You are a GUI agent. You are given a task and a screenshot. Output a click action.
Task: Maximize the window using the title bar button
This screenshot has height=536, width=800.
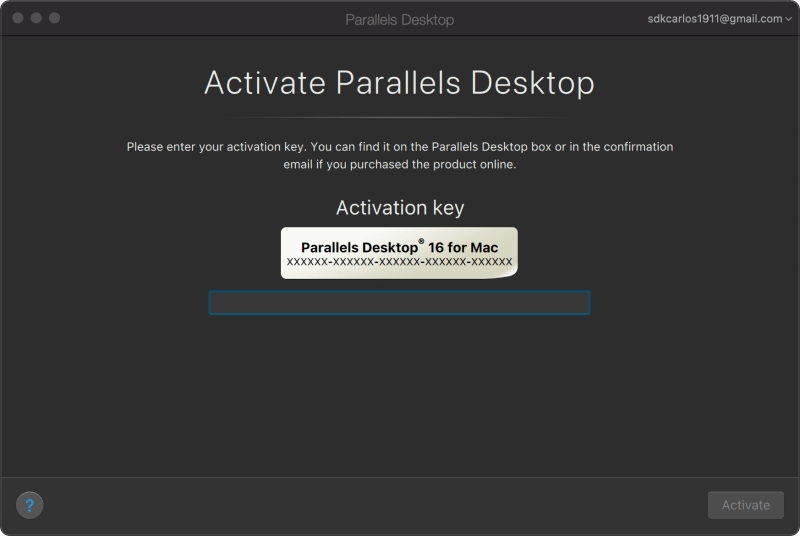[54, 18]
